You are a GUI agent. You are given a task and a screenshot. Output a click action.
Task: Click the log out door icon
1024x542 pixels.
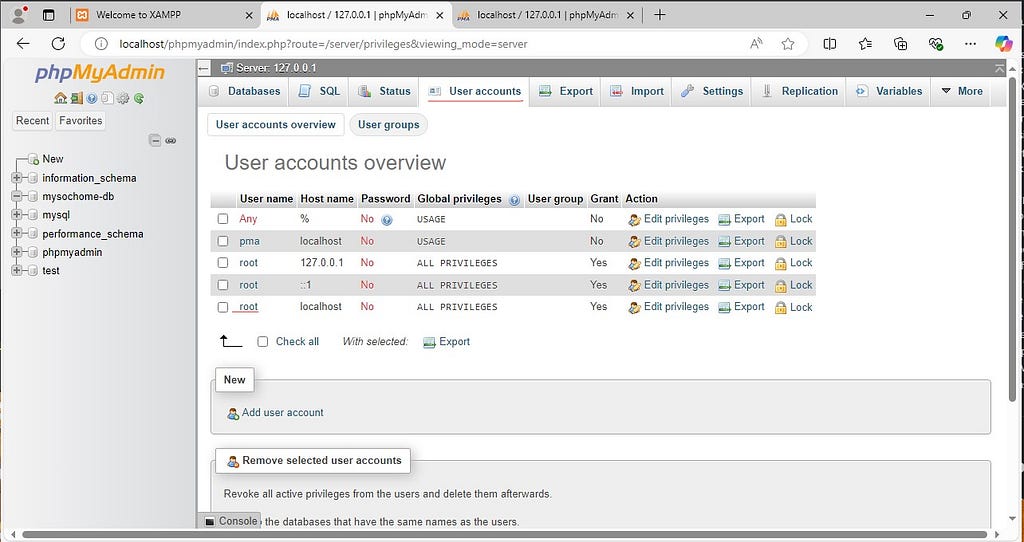(76, 99)
